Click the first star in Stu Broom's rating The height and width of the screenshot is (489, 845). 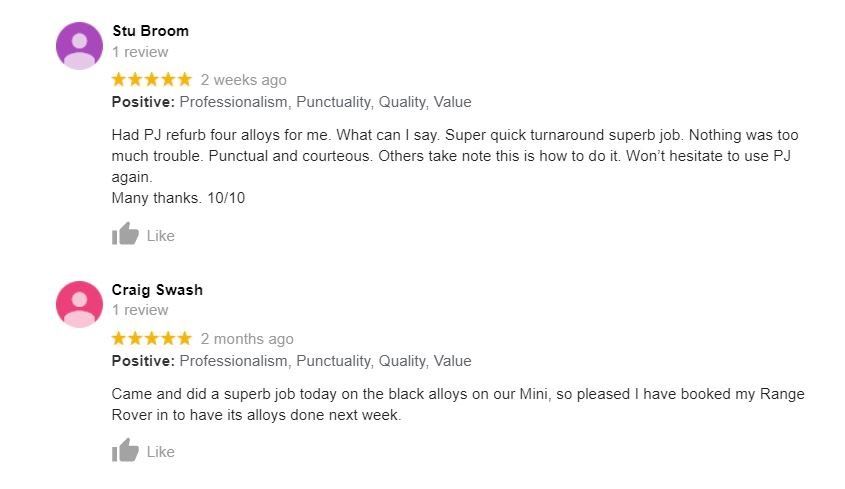pyautogui.click(x=119, y=80)
